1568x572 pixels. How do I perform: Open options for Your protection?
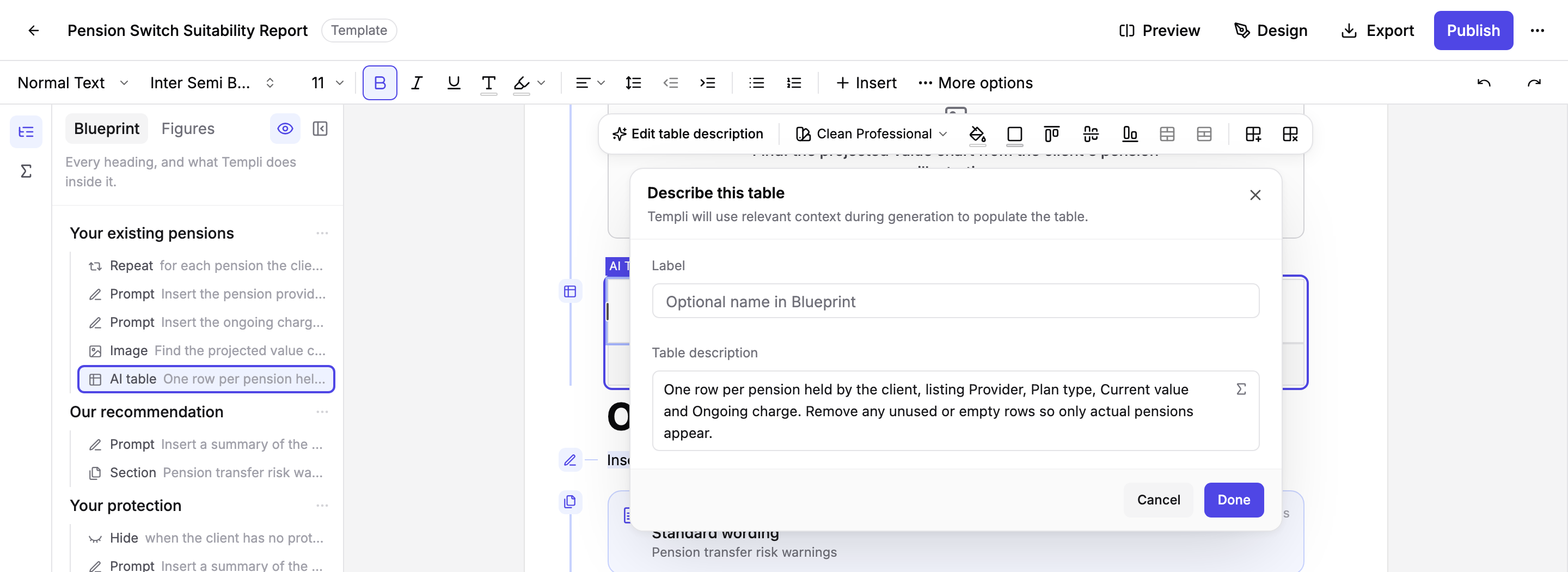point(322,506)
